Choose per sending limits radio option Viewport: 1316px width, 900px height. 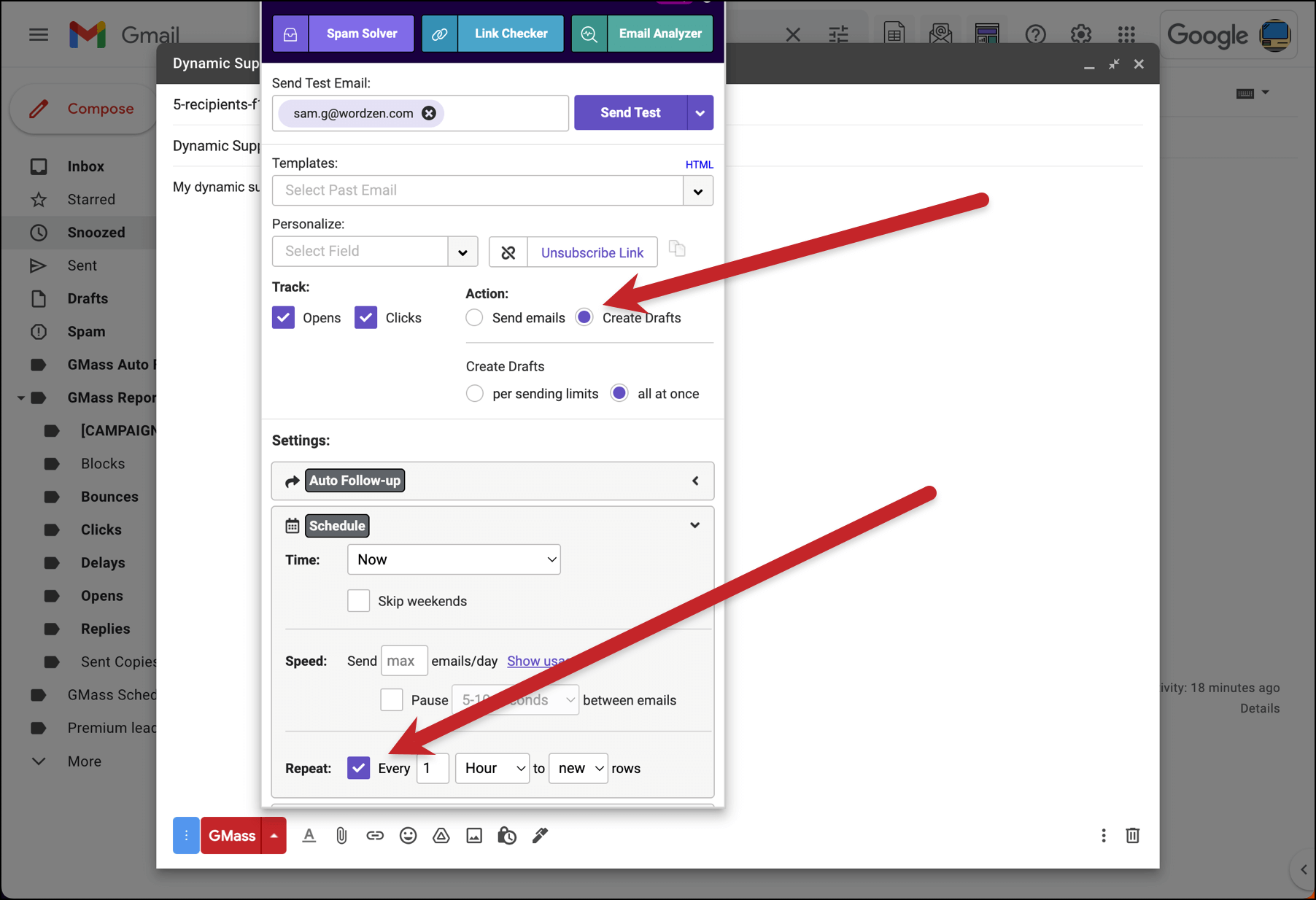coord(474,393)
